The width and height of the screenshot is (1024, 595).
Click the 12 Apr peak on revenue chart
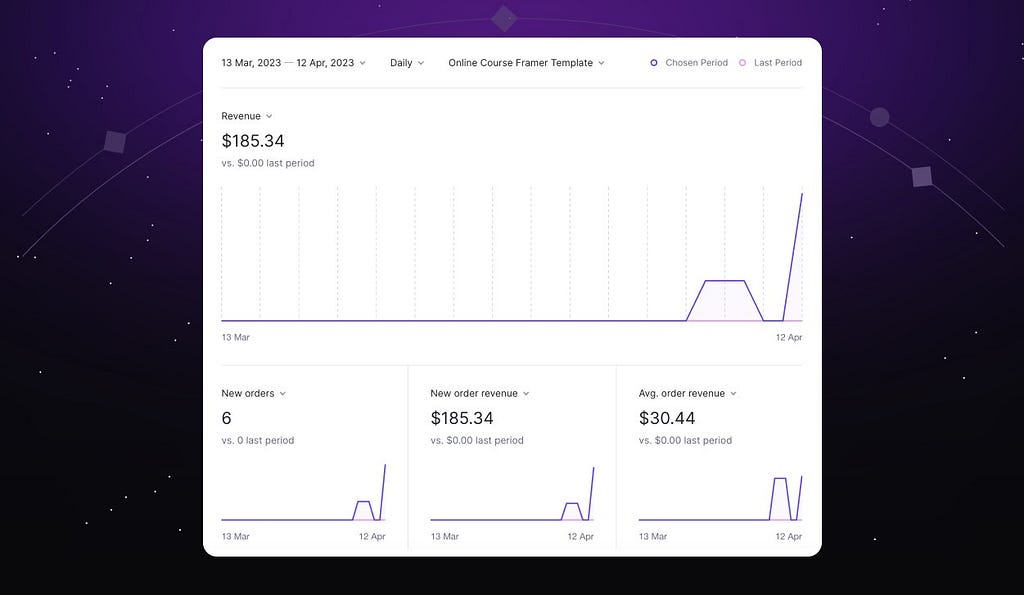point(801,194)
